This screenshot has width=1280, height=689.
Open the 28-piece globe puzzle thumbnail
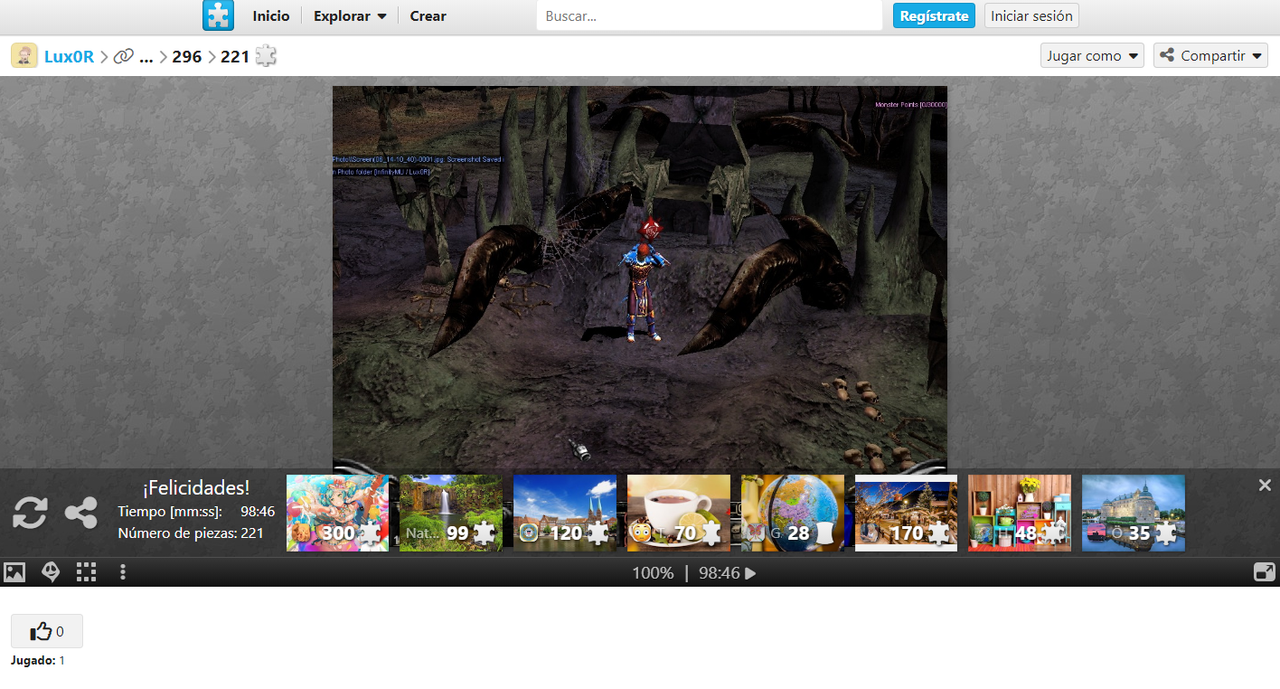pos(792,513)
